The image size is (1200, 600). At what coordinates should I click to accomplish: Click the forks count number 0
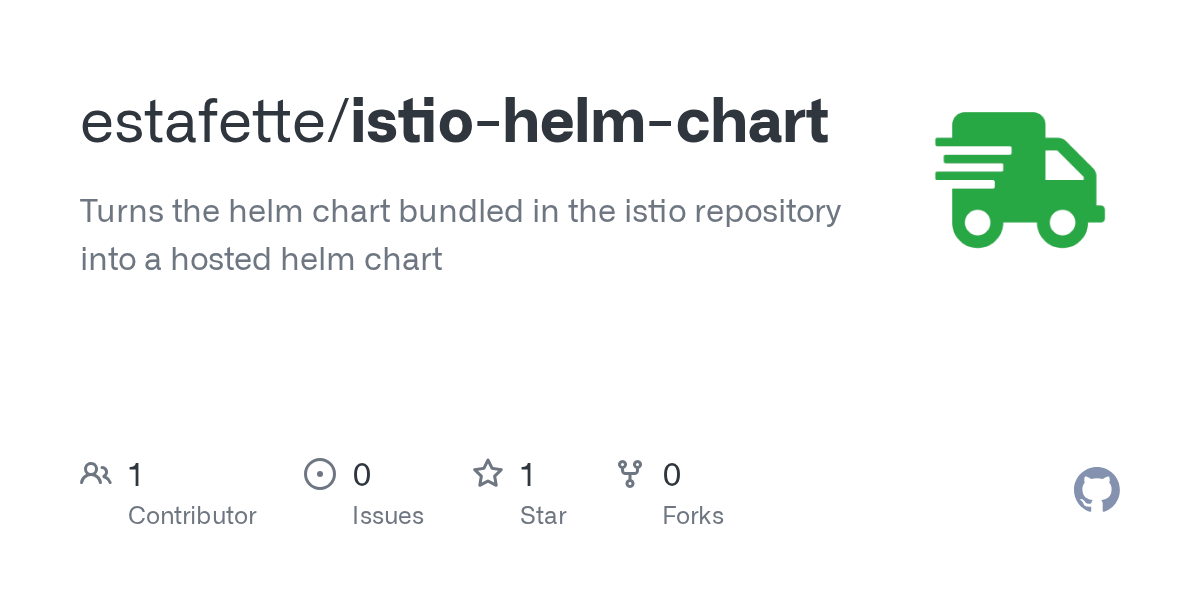[x=672, y=474]
